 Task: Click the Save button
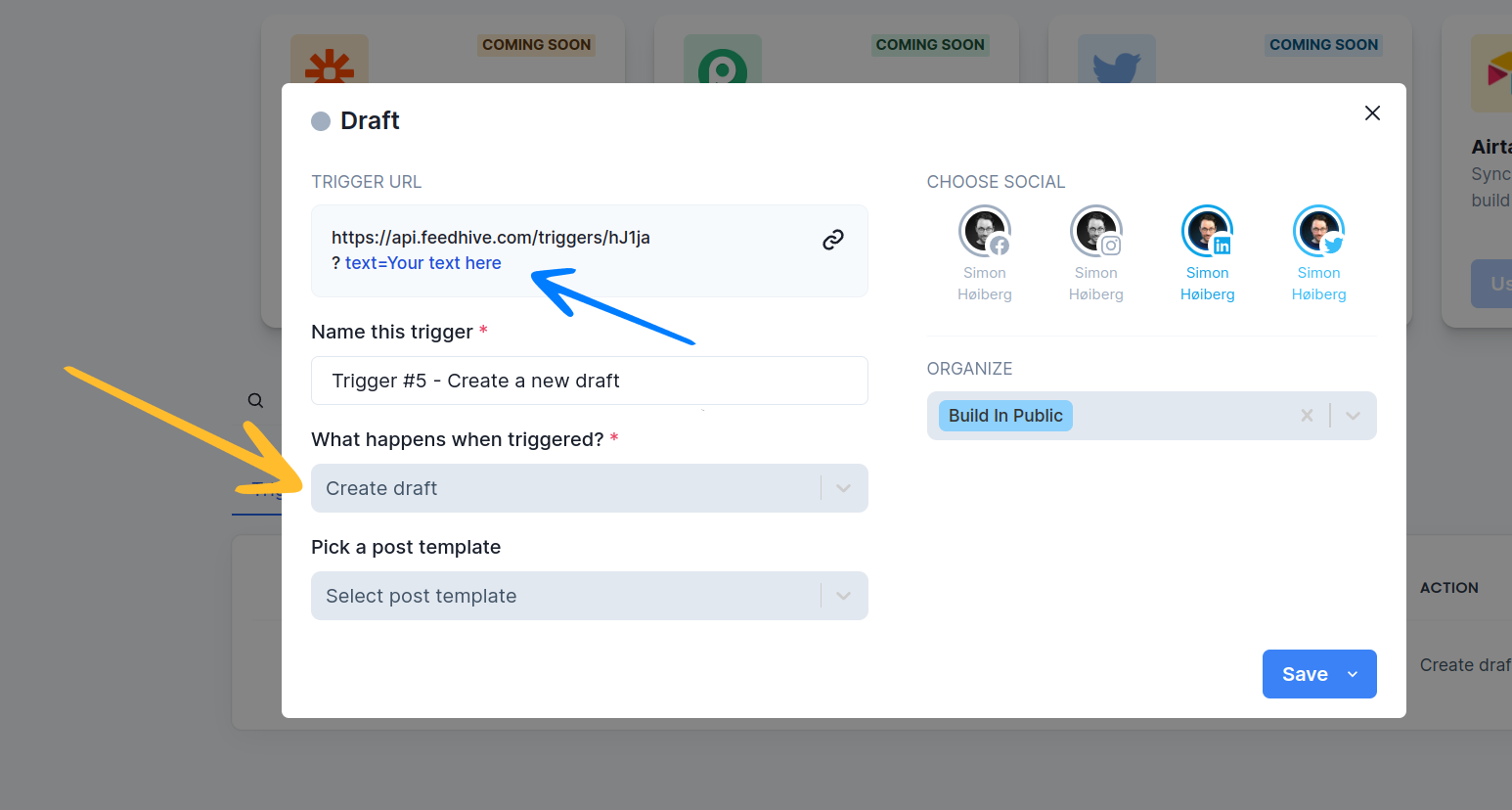coord(1304,674)
